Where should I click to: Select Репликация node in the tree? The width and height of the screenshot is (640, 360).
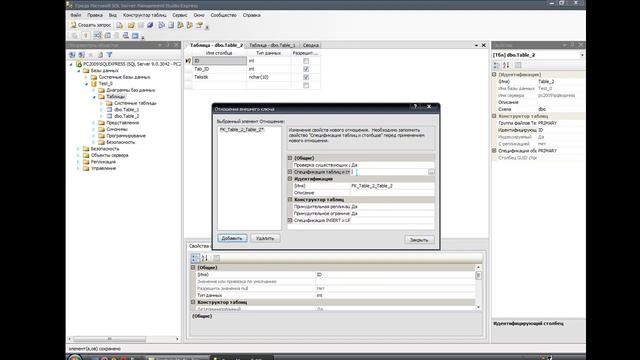point(103,162)
